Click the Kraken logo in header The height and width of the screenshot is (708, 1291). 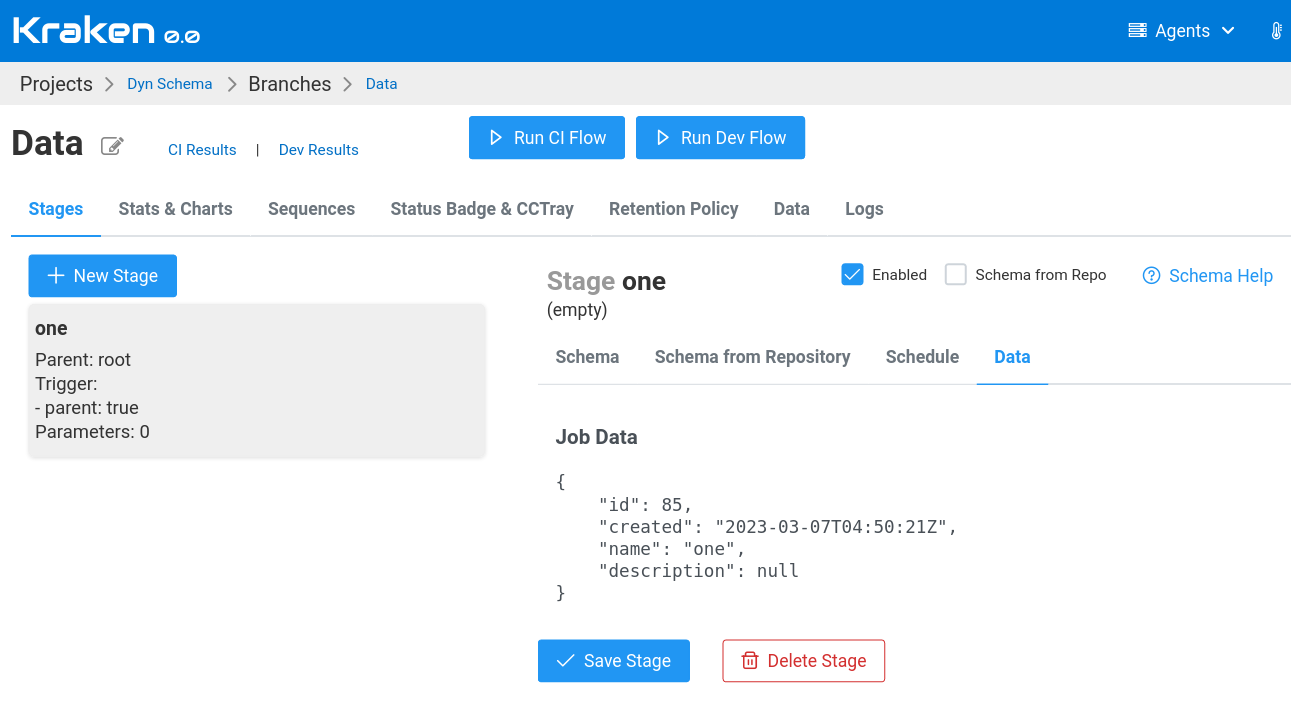click(x=106, y=31)
